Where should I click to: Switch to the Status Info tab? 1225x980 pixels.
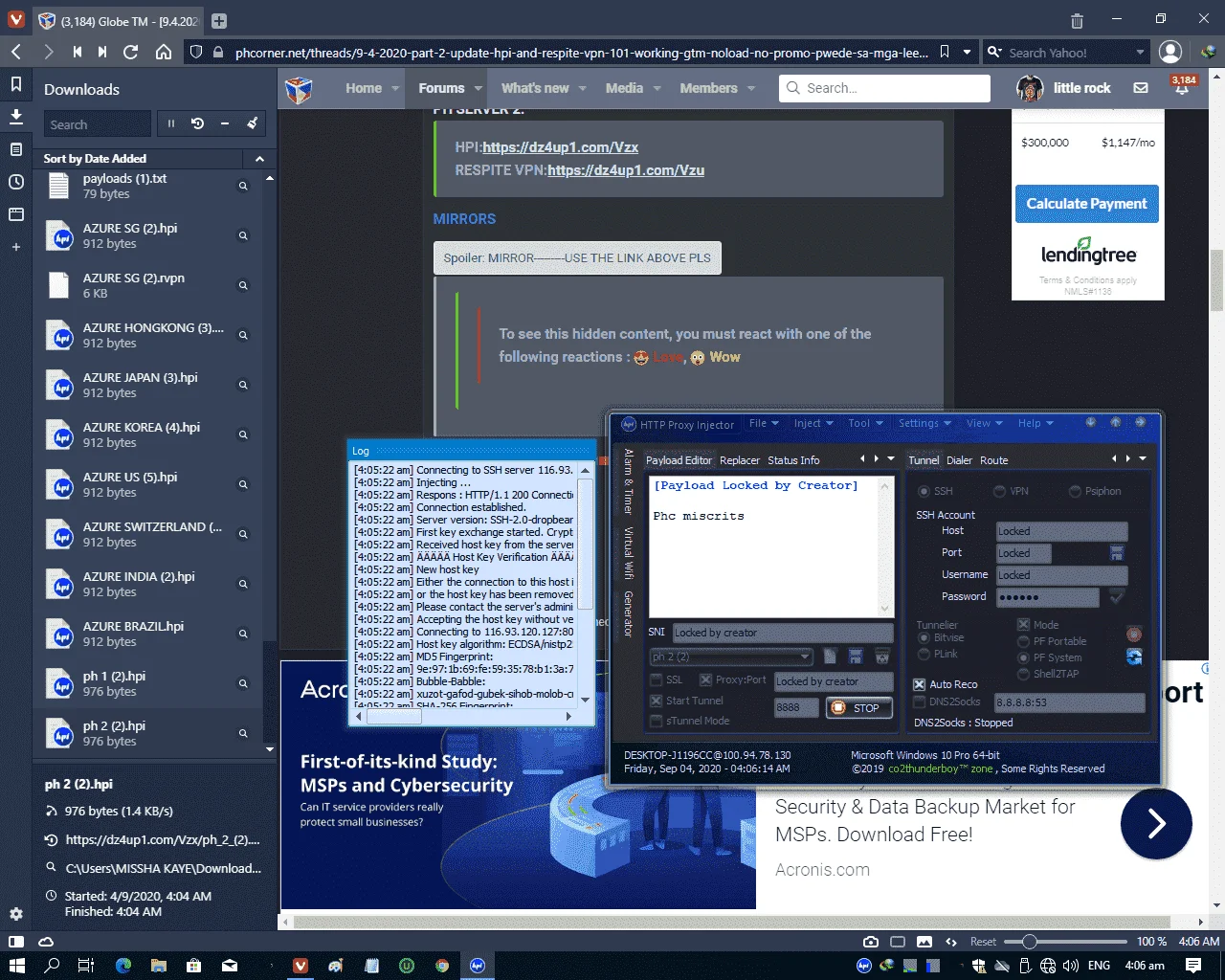click(793, 460)
